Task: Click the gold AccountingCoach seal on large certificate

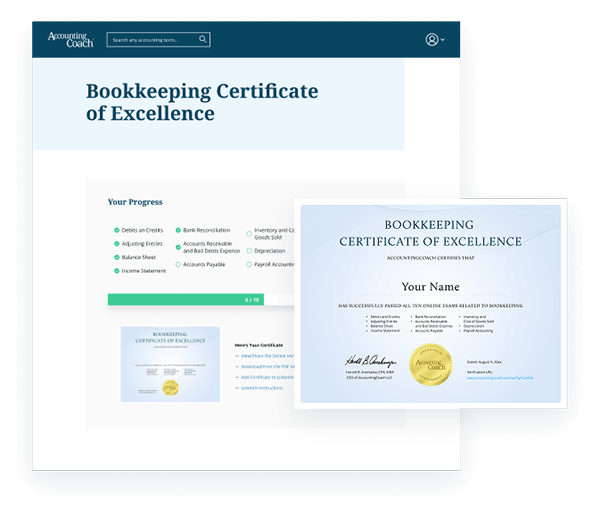Action: pos(430,365)
